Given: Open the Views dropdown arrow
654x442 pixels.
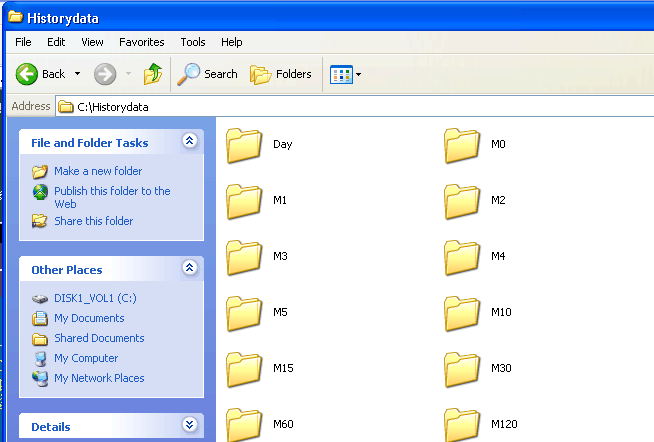Looking at the screenshot, I should tap(358, 75).
